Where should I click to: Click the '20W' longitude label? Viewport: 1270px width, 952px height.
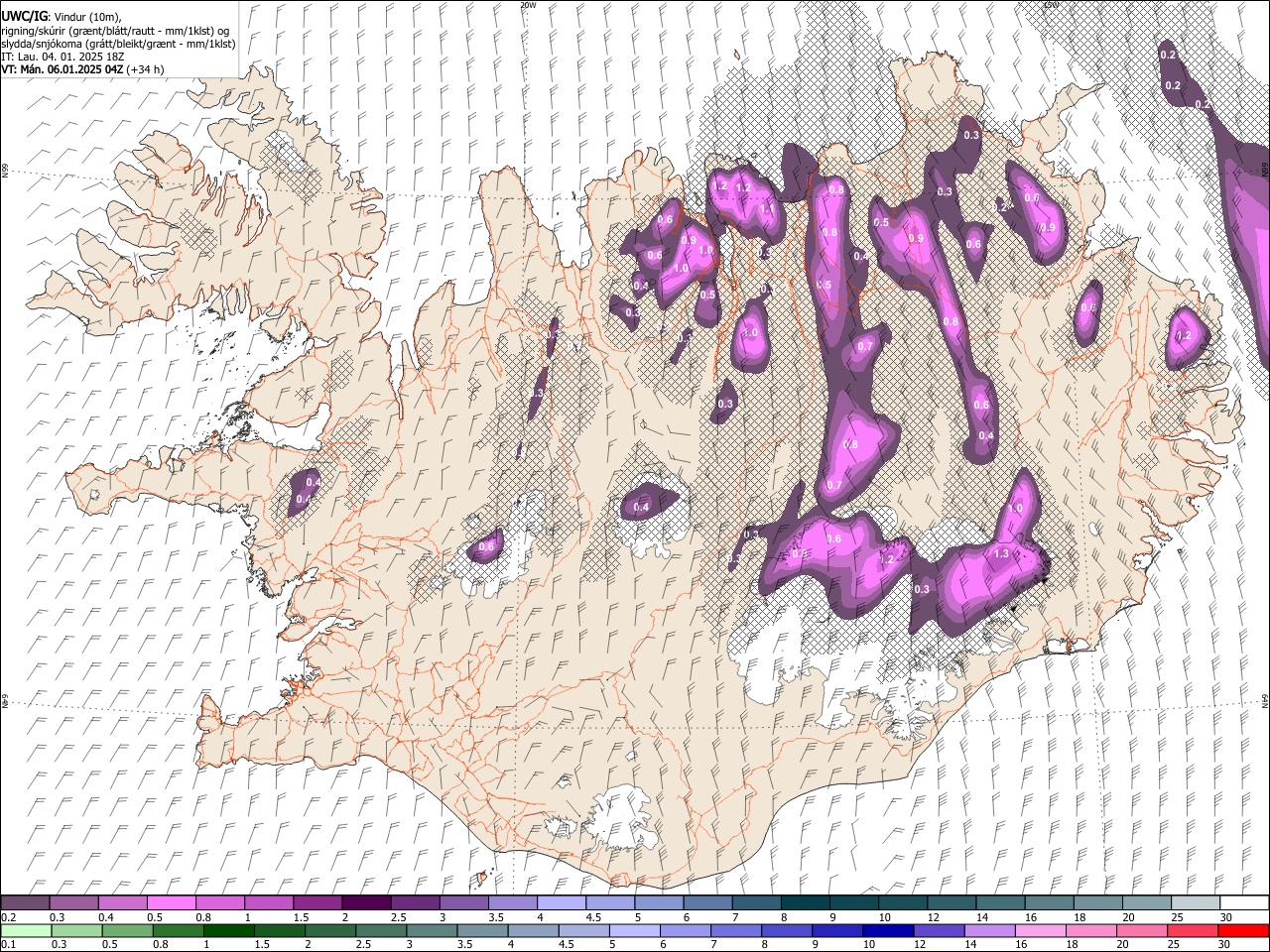(x=528, y=5)
